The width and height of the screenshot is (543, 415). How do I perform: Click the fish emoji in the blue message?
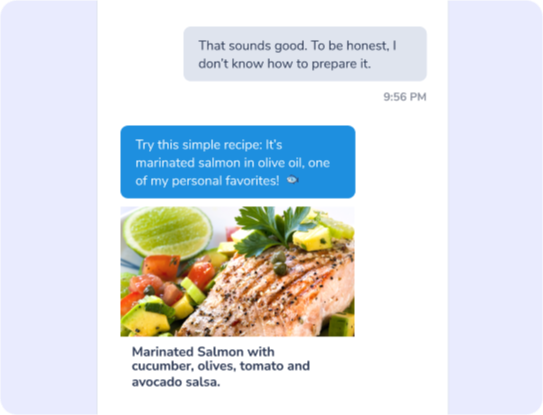(x=292, y=180)
